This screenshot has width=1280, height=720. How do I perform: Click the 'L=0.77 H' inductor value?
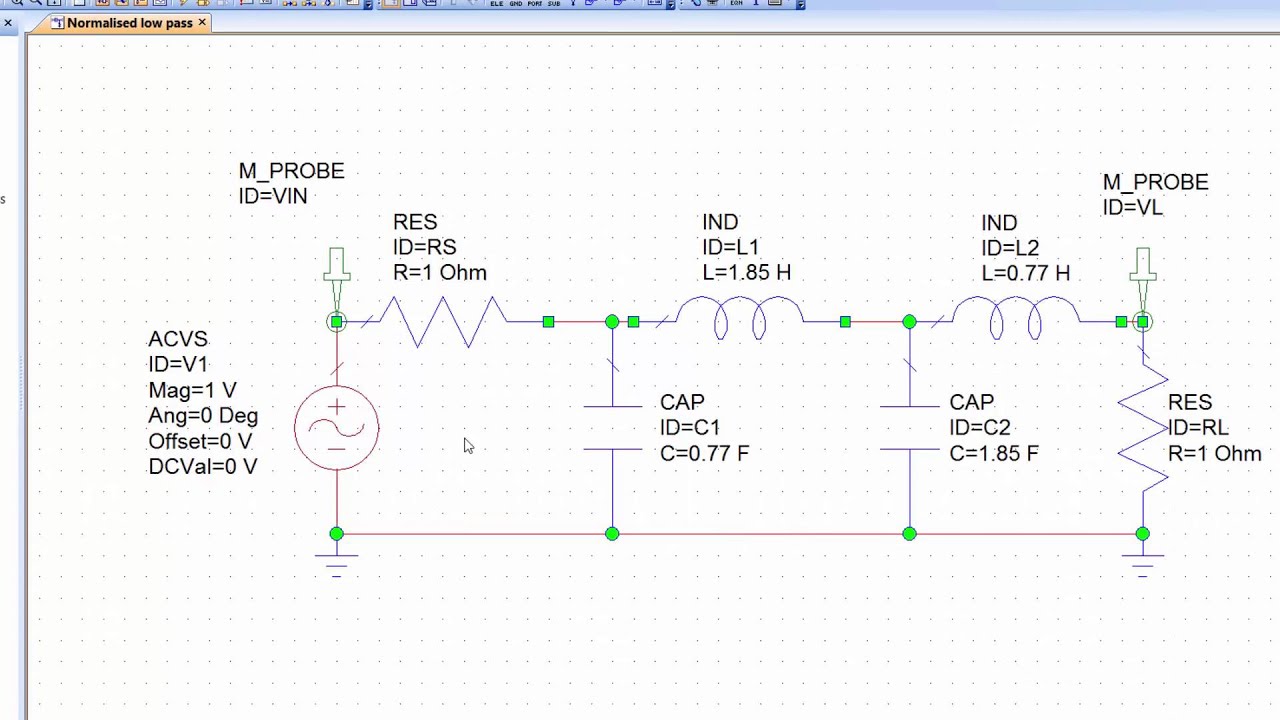[x=1025, y=273]
